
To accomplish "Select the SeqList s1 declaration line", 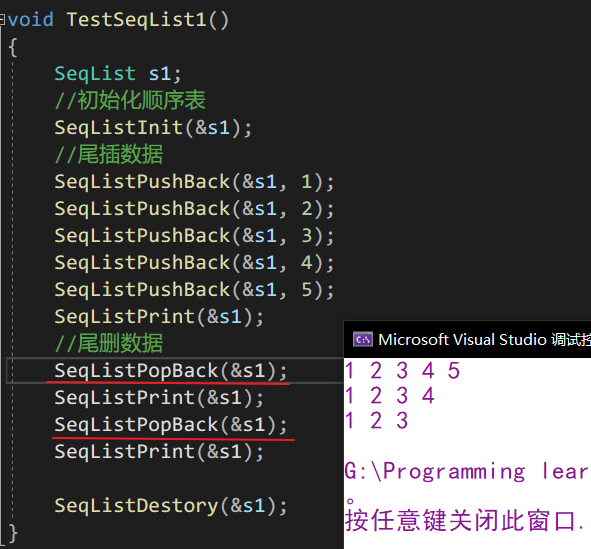I will (x=118, y=73).
